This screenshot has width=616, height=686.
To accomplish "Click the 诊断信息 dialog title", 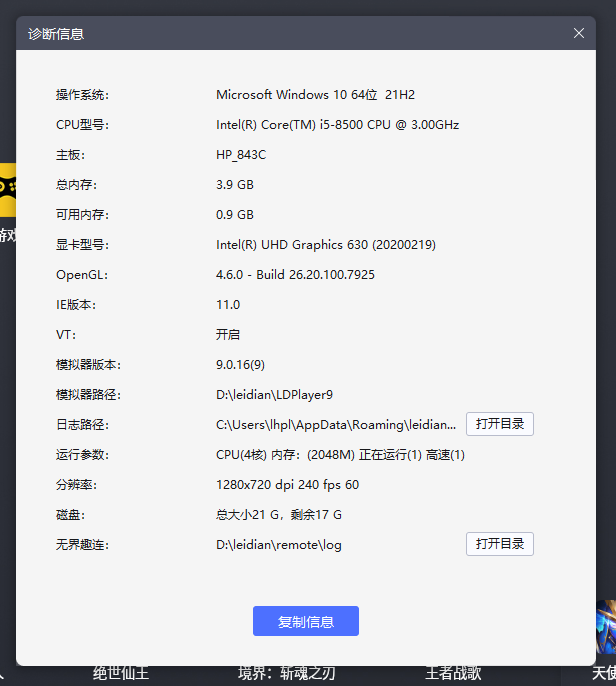I will tap(56, 34).
